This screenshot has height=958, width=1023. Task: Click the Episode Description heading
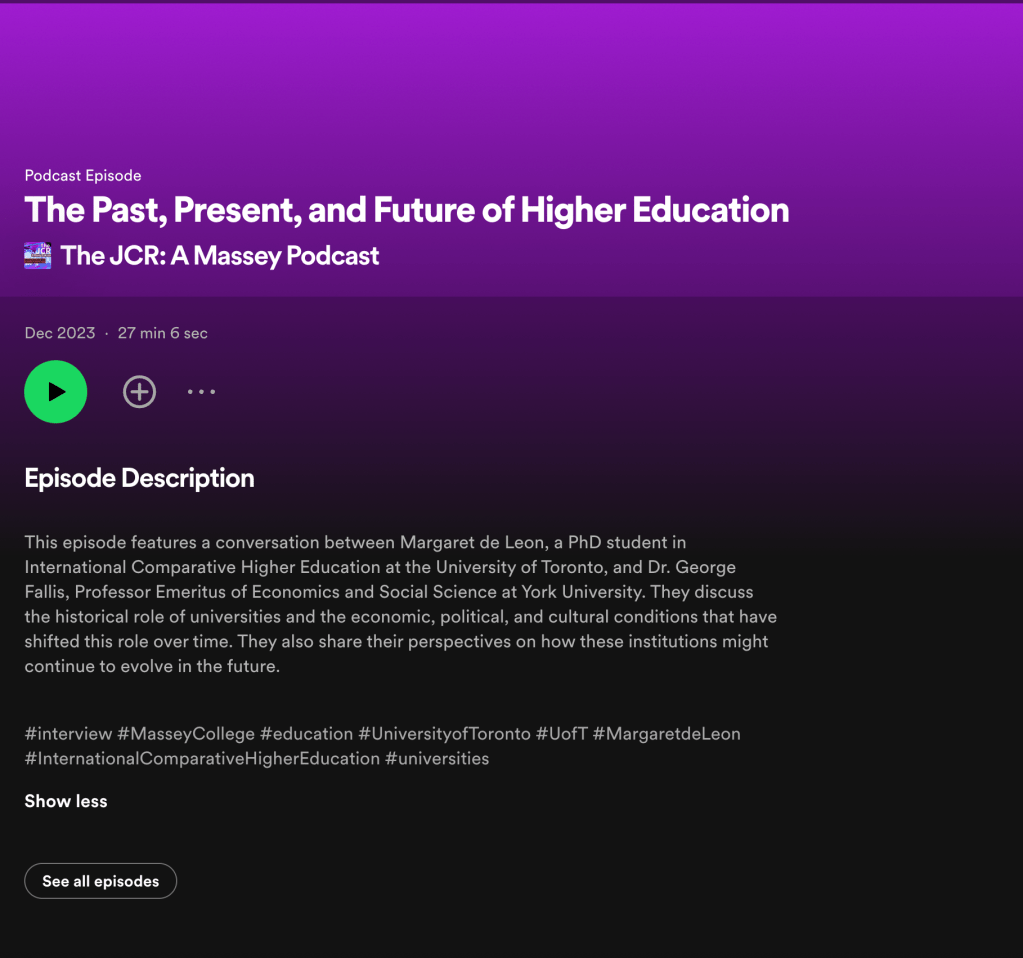pyautogui.click(x=139, y=478)
